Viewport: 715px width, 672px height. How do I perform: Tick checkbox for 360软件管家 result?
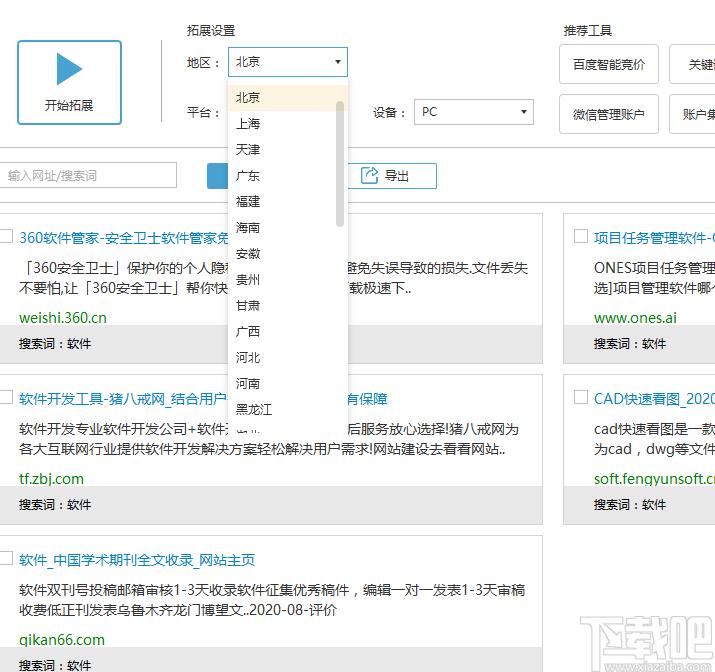(x=6, y=236)
